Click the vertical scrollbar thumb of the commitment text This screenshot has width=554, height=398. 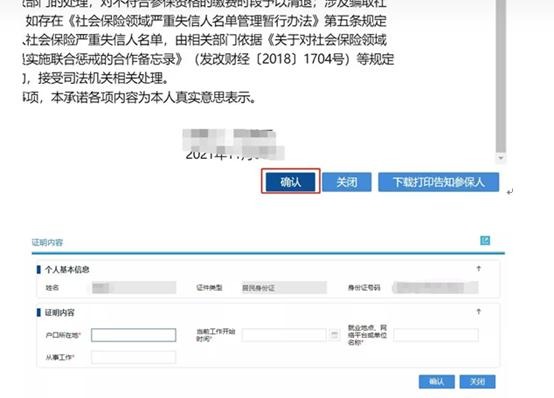coord(501,75)
